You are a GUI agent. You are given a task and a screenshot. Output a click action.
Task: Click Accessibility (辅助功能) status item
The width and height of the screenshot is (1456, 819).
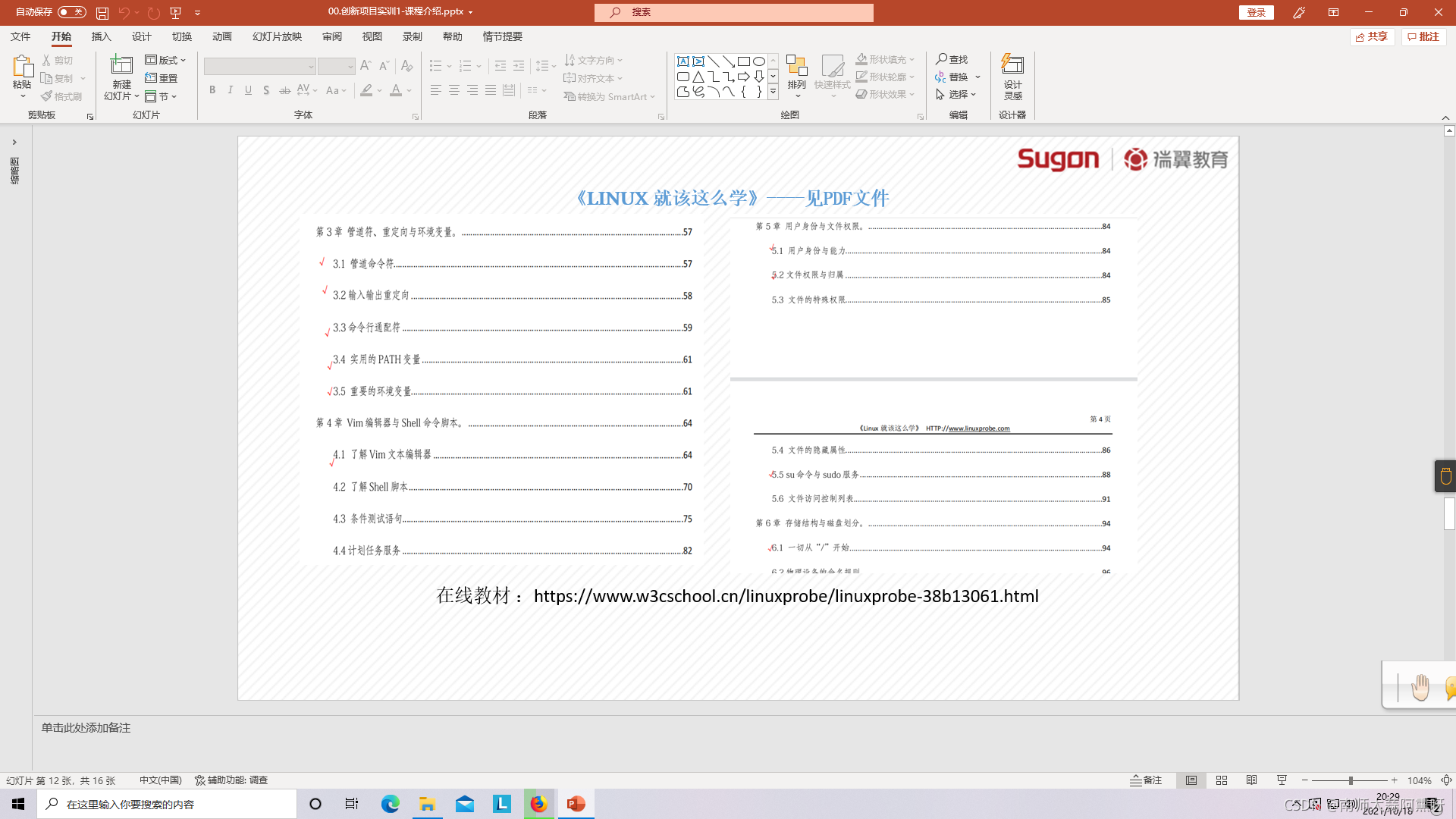click(231, 780)
